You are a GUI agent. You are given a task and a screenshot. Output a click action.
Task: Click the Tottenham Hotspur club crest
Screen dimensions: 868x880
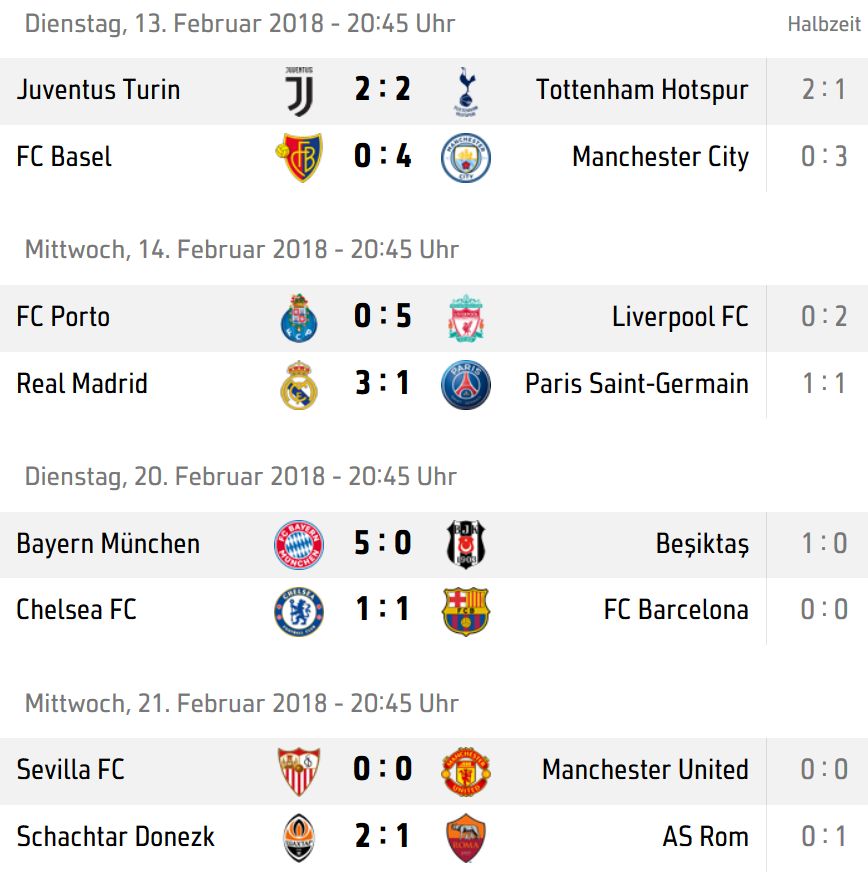[x=466, y=91]
